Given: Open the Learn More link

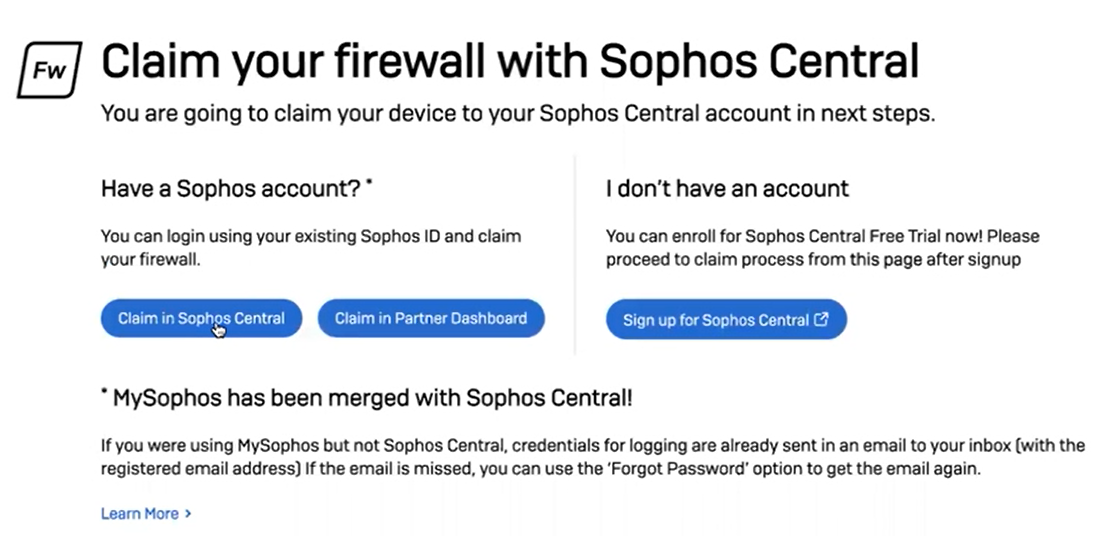Looking at the screenshot, I should [140, 513].
